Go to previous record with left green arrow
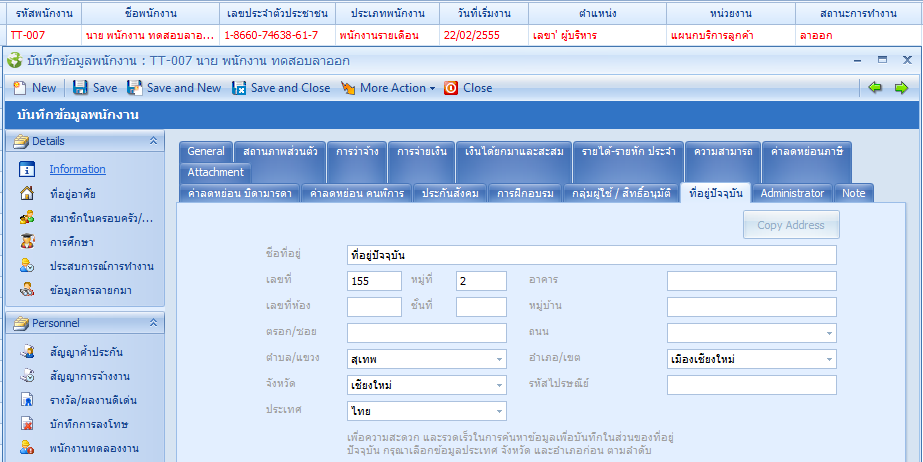 point(875,88)
